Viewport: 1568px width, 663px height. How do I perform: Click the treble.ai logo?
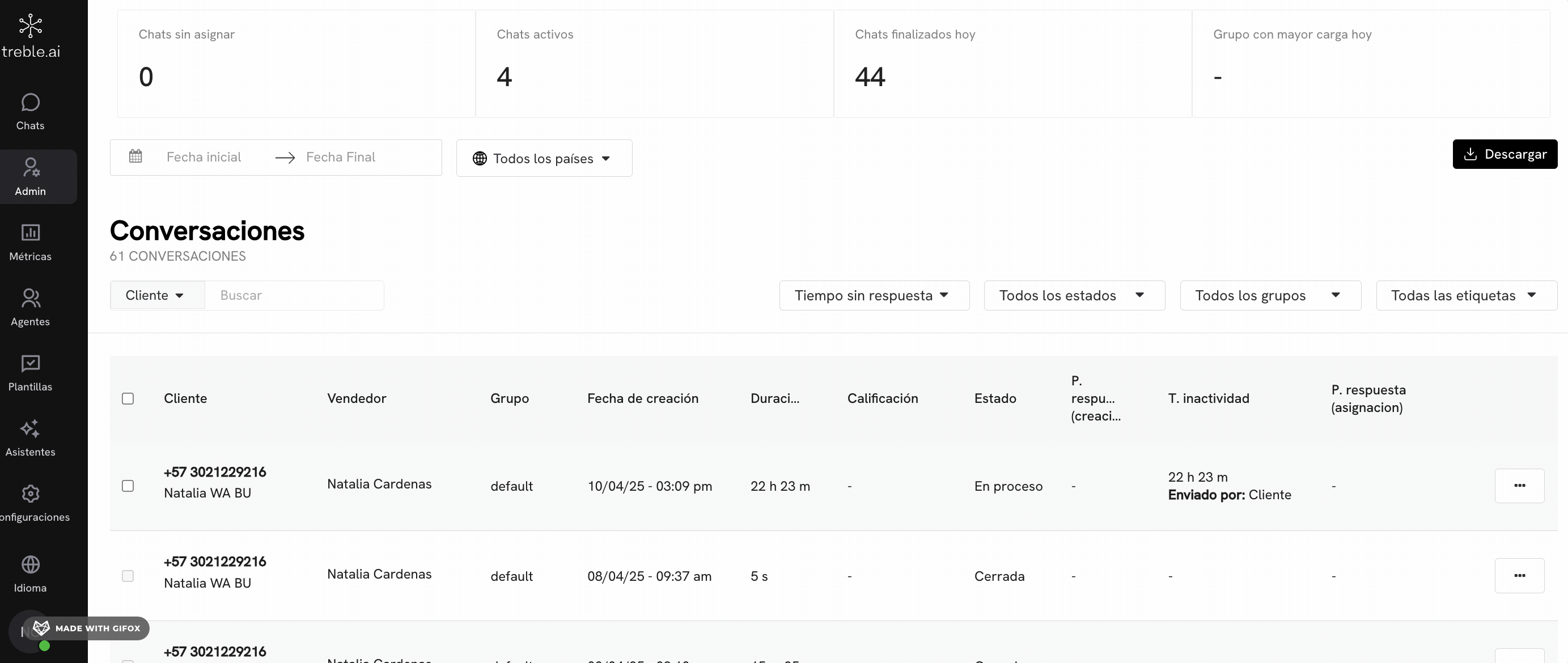(31, 36)
